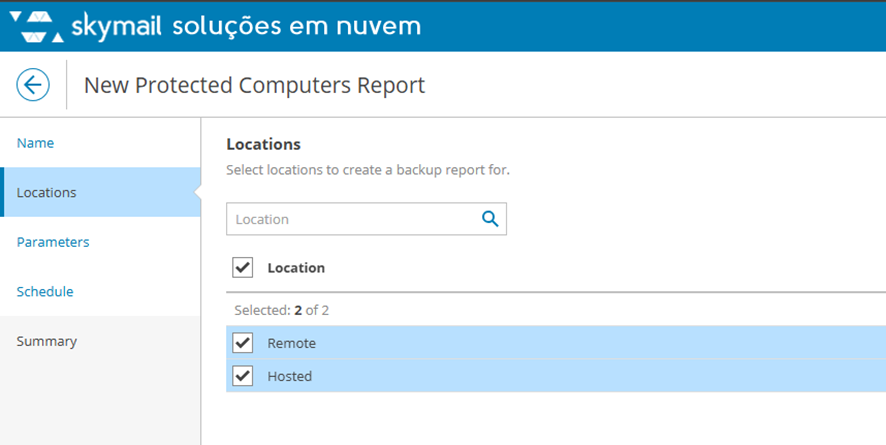The image size is (886, 445).
Task: Click the magnifier search icon
Action: [490, 219]
